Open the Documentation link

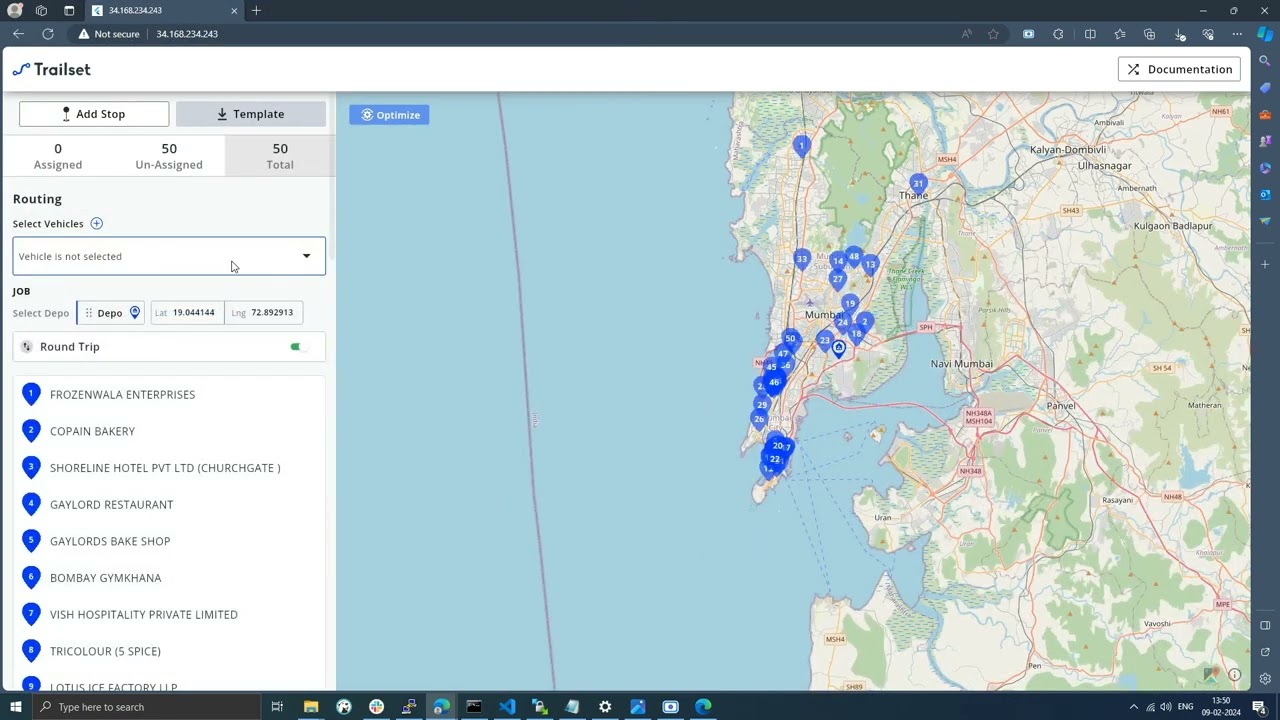[x=1180, y=69]
